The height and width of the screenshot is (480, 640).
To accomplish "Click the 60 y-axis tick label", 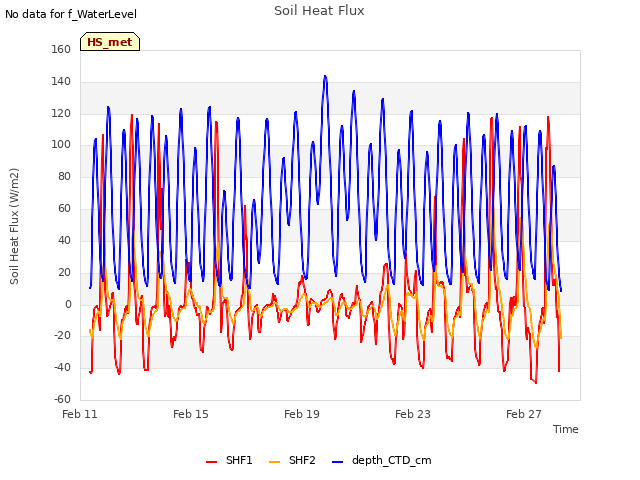I will point(64,208).
